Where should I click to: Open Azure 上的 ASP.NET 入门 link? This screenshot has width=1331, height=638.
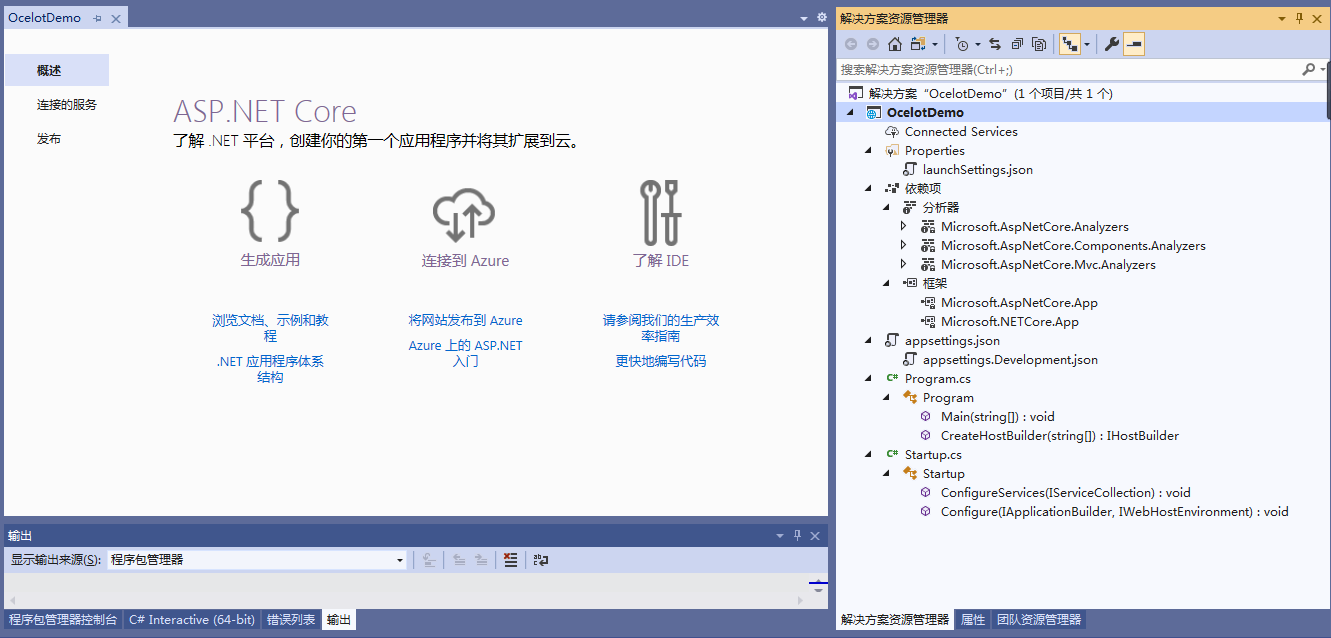(466, 353)
